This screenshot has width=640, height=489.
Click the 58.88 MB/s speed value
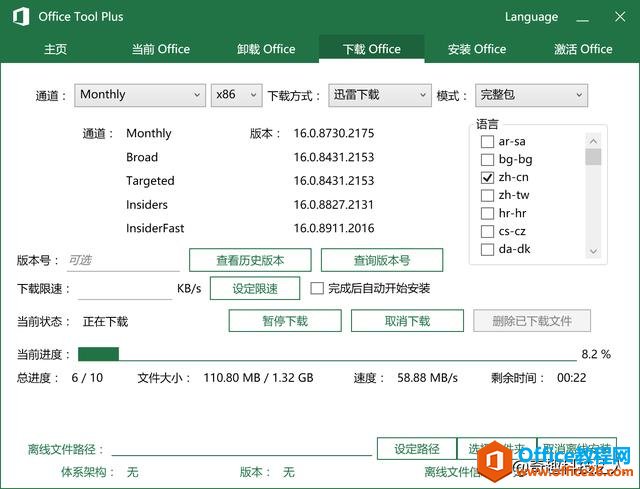tap(427, 378)
